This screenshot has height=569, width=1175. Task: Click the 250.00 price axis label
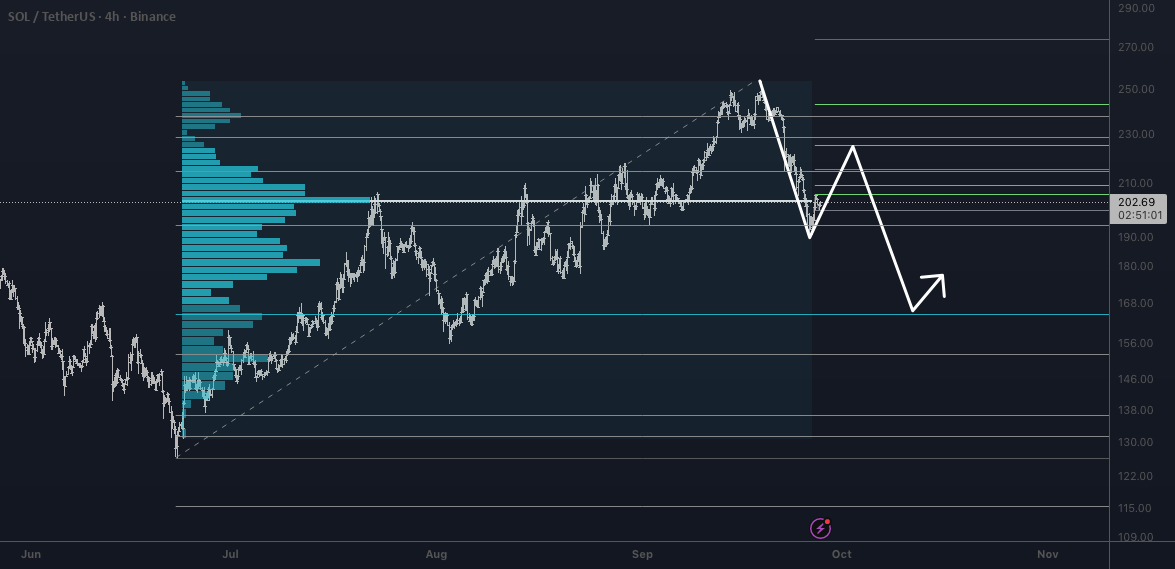(1136, 89)
